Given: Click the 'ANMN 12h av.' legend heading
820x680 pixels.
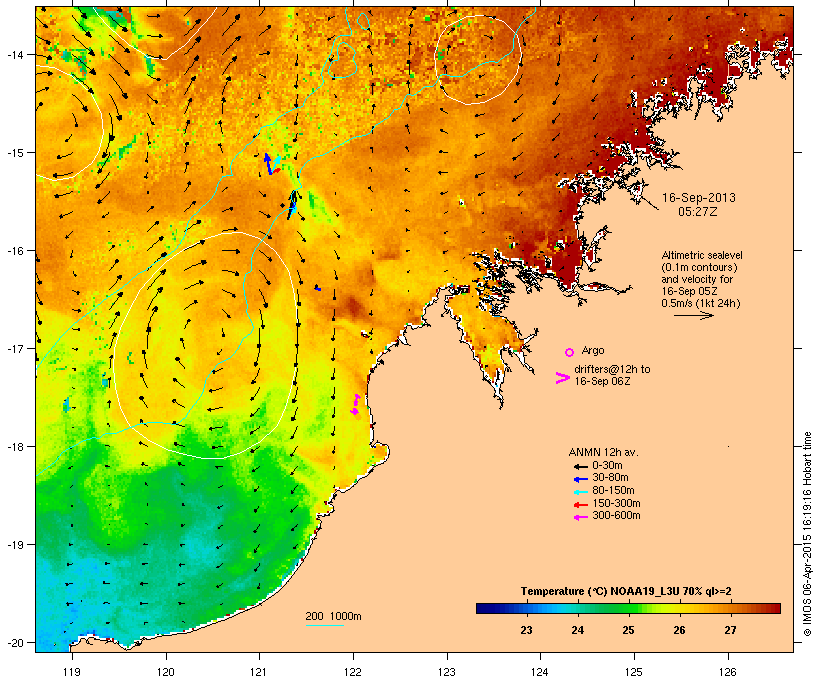Looking at the screenshot, I should point(603,452).
